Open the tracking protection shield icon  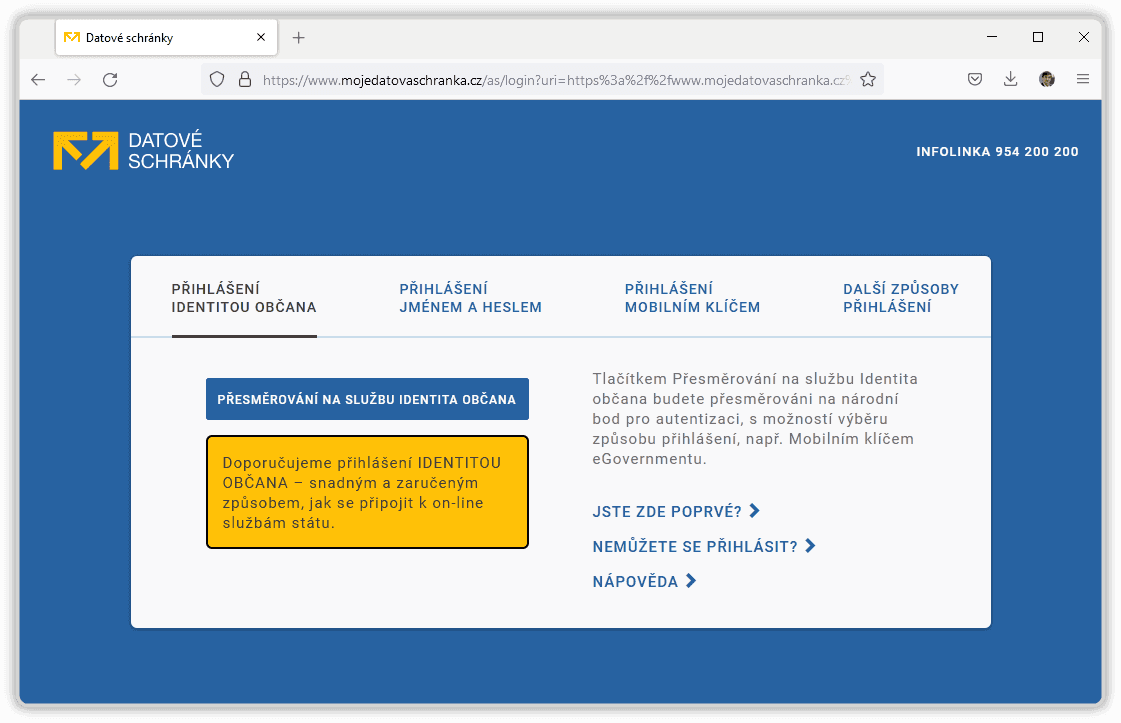click(217, 79)
